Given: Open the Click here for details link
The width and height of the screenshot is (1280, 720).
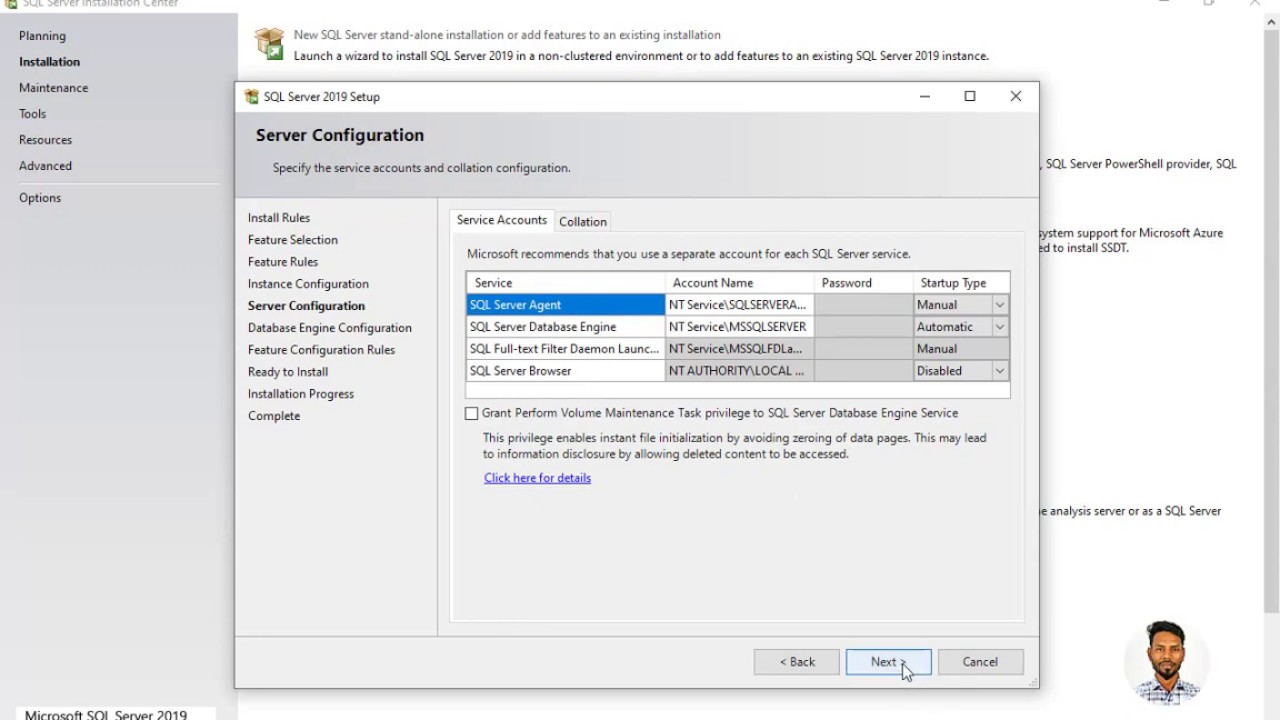Looking at the screenshot, I should pos(537,478).
